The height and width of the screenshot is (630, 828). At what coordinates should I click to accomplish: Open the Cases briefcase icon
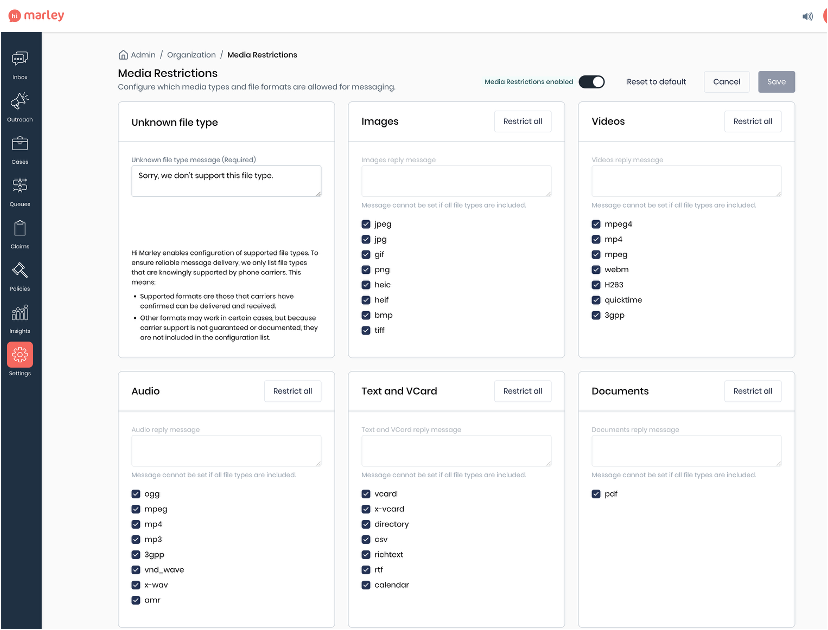[20, 146]
